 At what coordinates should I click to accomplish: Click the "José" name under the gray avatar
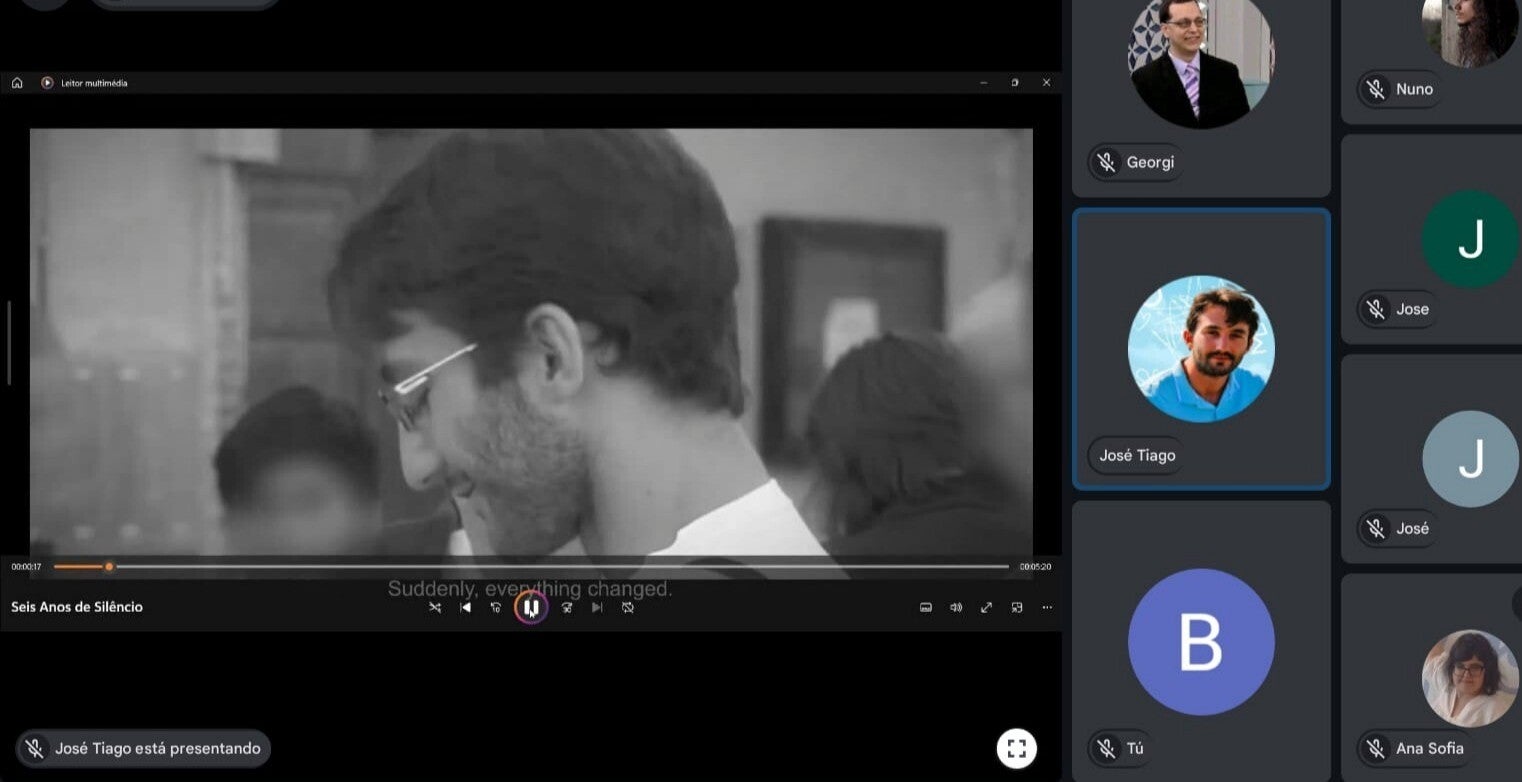point(1412,528)
